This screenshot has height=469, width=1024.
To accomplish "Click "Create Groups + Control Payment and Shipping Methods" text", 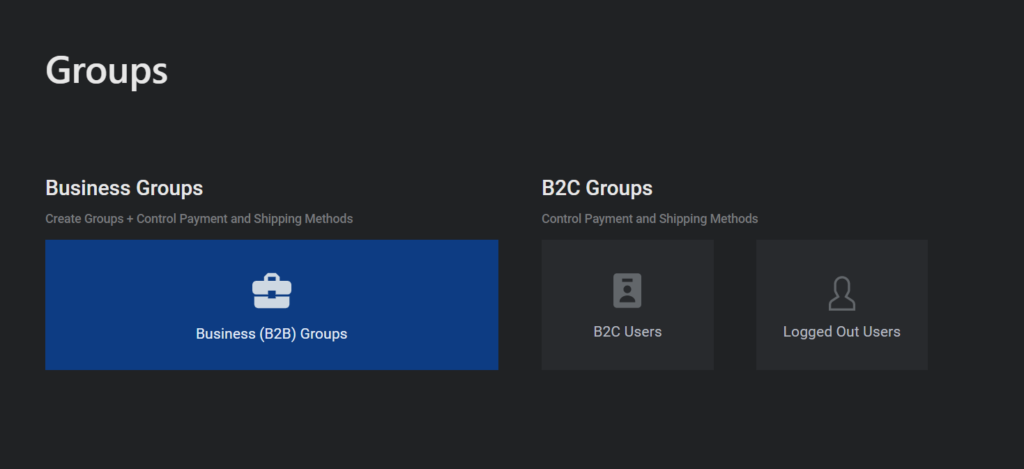I will click(199, 219).
